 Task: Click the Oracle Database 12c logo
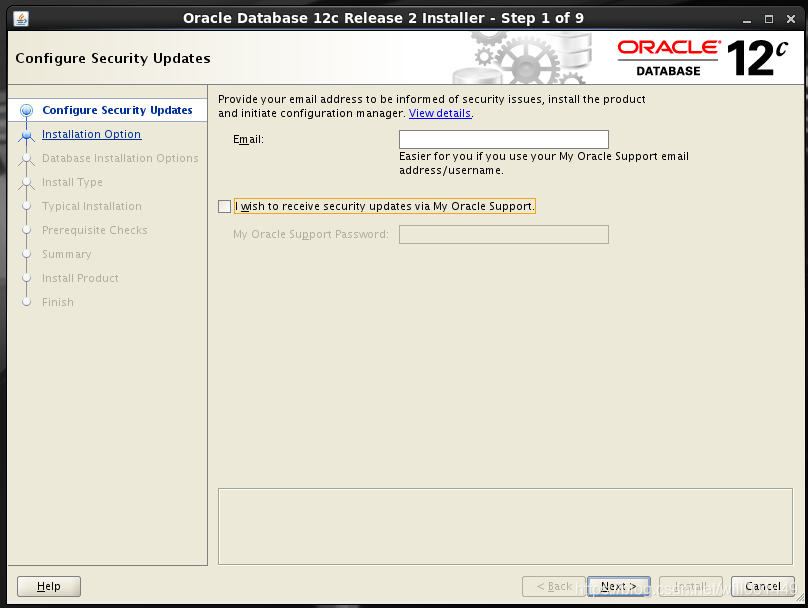click(703, 58)
